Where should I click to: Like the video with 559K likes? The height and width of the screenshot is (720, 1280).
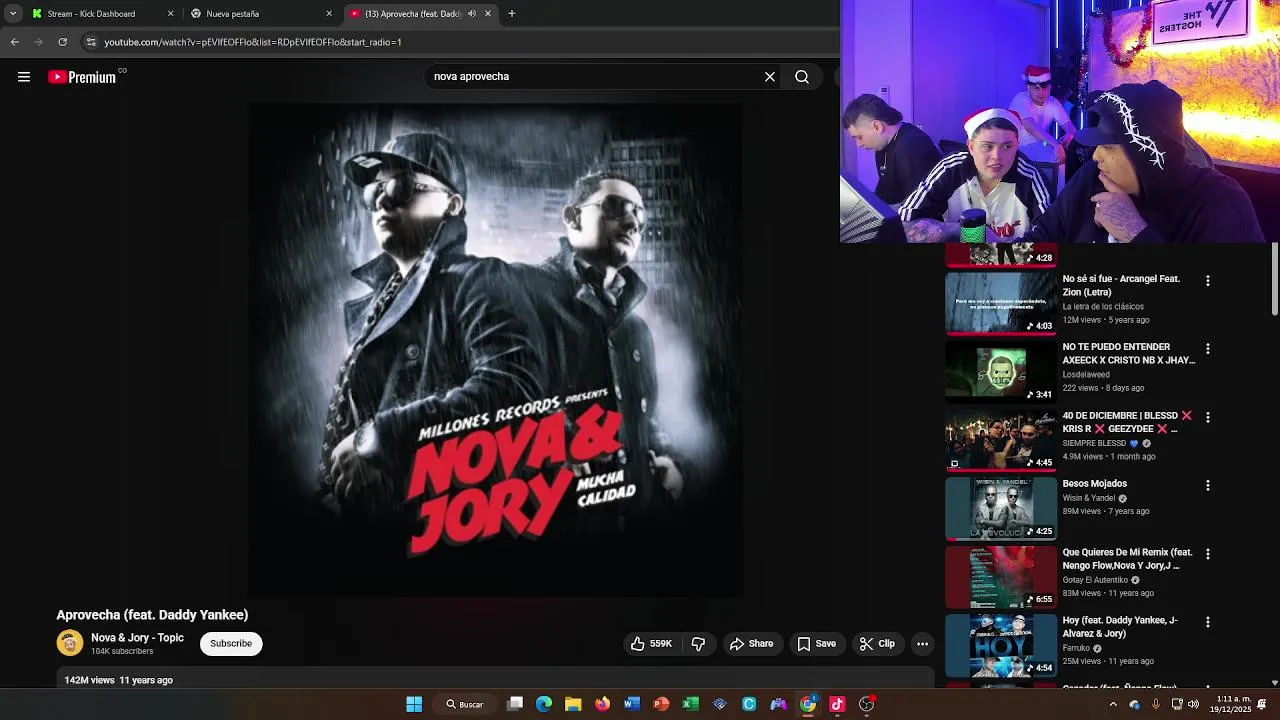[x=650, y=644]
